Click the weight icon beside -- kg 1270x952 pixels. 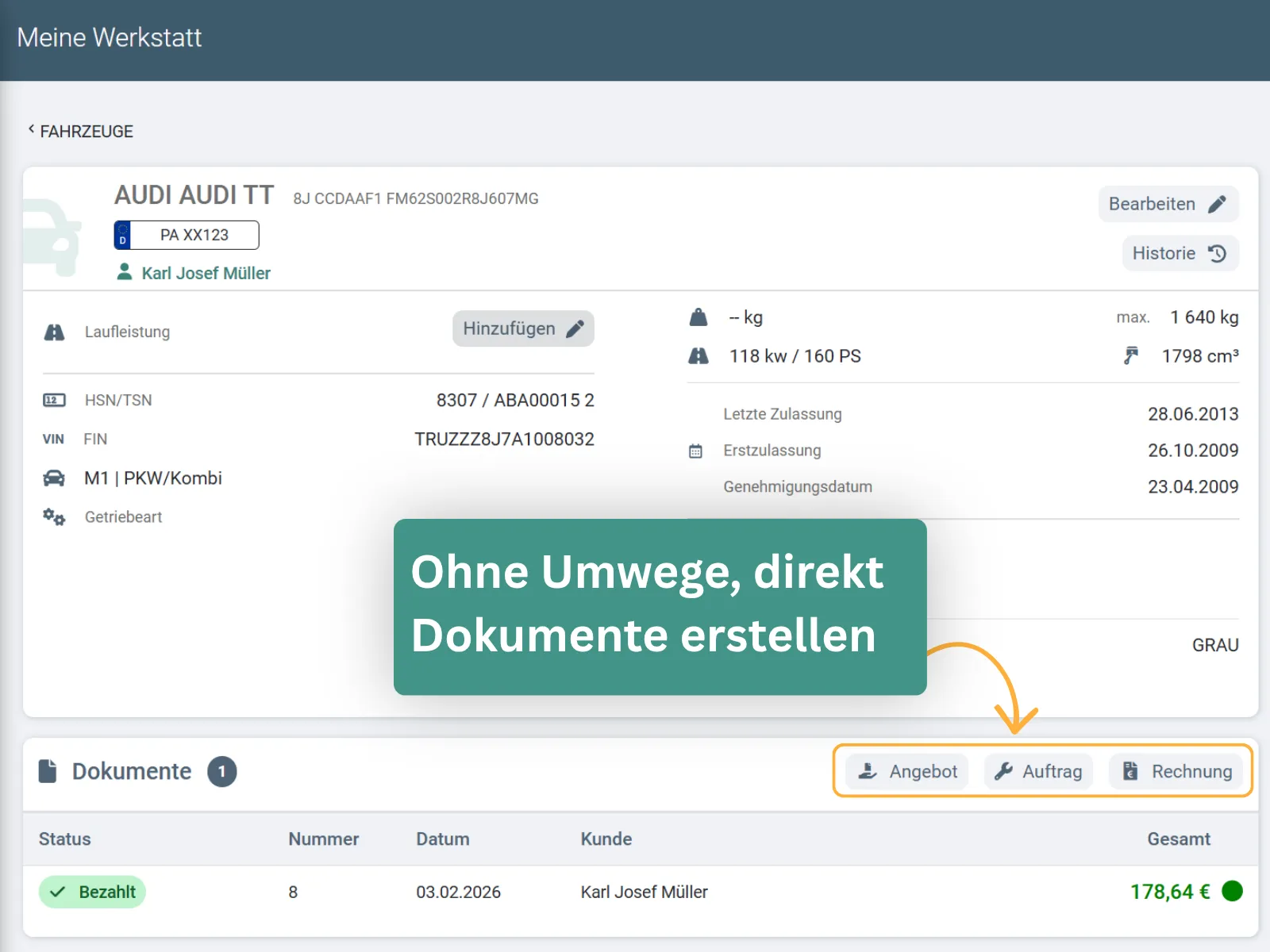pos(698,317)
